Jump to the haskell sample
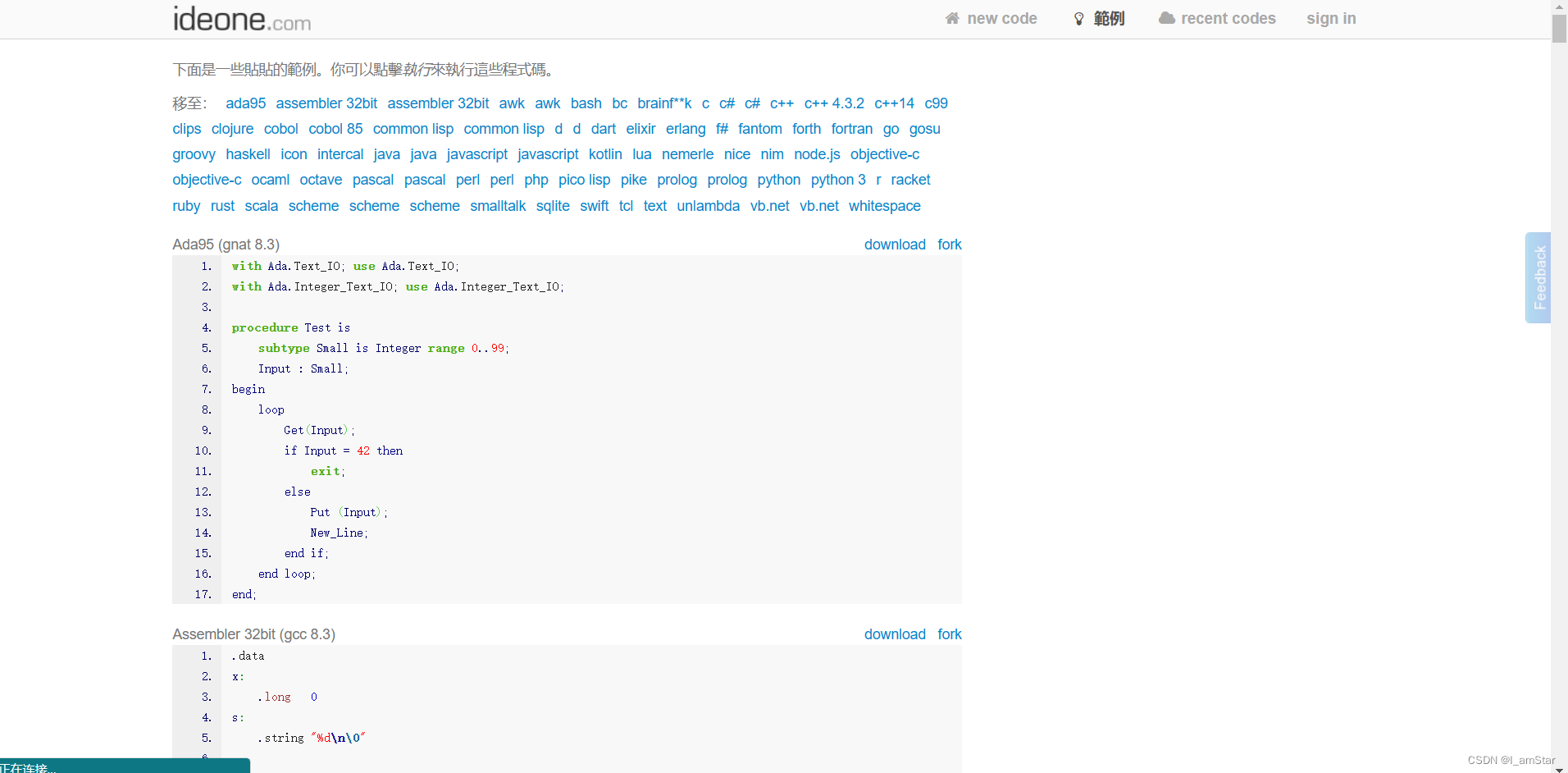Viewport: 1568px width, 773px height. [x=248, y=154]
